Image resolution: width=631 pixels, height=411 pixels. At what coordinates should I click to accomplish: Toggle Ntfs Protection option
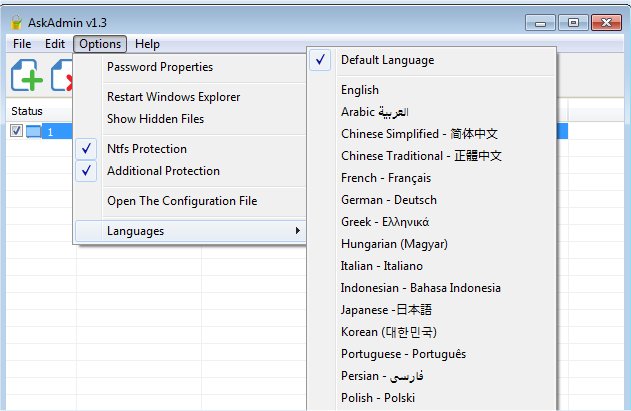(145, 149)
